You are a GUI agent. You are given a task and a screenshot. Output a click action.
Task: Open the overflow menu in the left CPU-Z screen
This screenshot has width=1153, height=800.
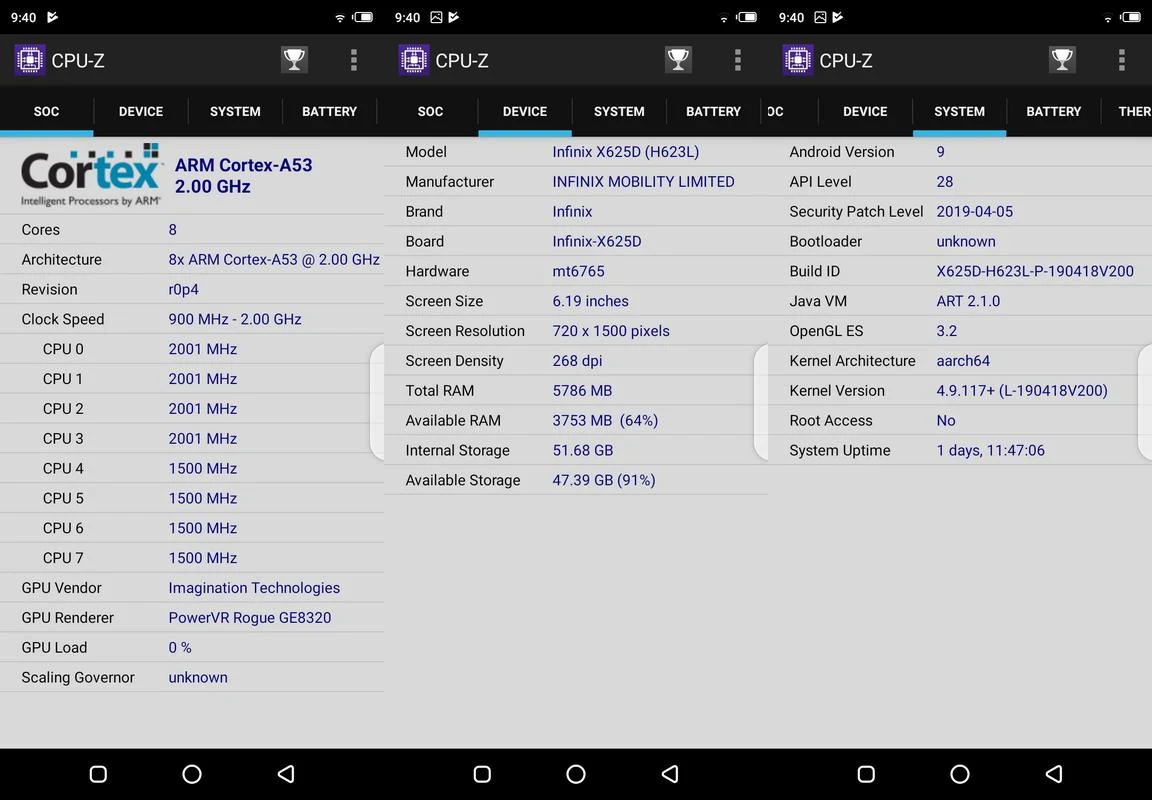coord(354,60)
